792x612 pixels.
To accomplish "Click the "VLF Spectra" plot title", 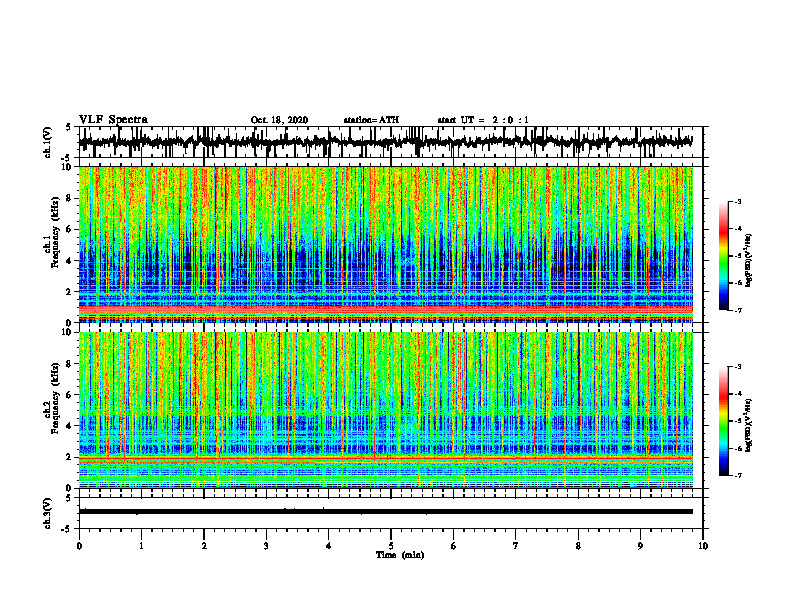I will tap(113, 119).
